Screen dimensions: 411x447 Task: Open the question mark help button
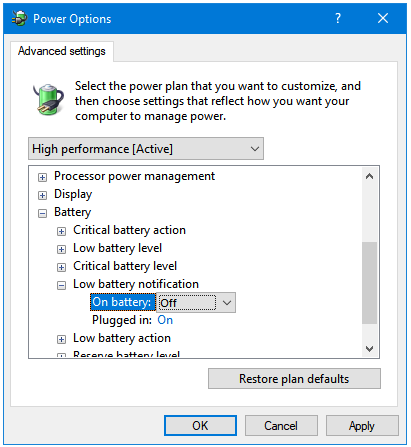click(x=338, y=18)
